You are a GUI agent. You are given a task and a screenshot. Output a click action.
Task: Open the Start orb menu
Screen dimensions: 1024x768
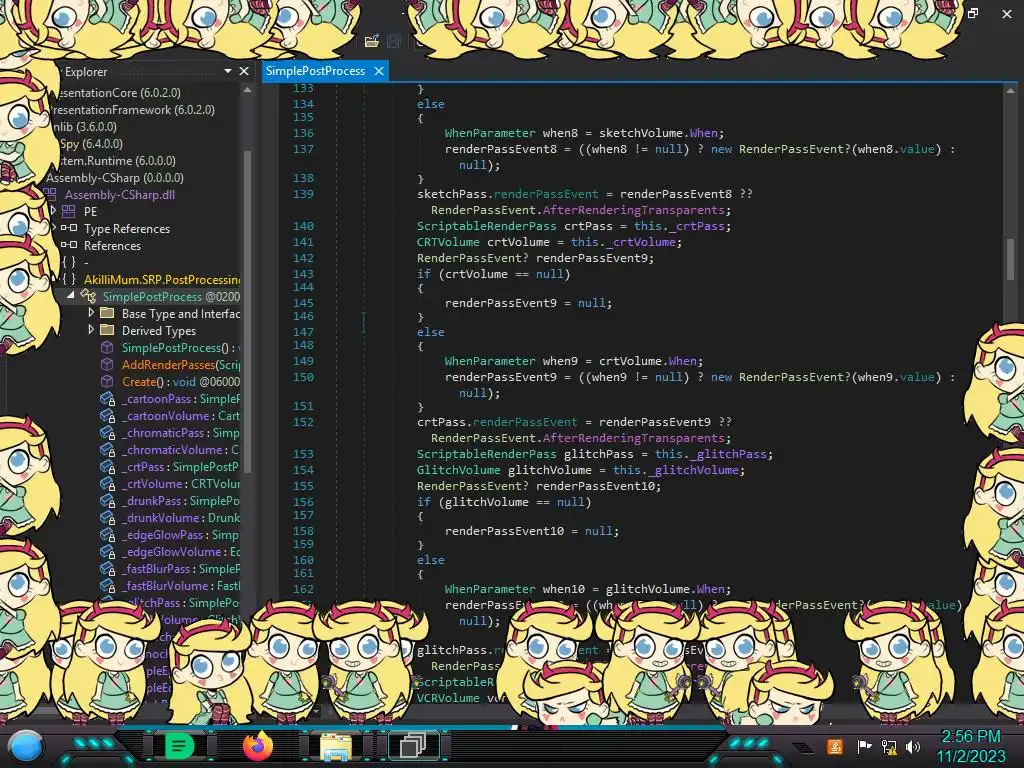pyautogui.click(x=25, y=747)
